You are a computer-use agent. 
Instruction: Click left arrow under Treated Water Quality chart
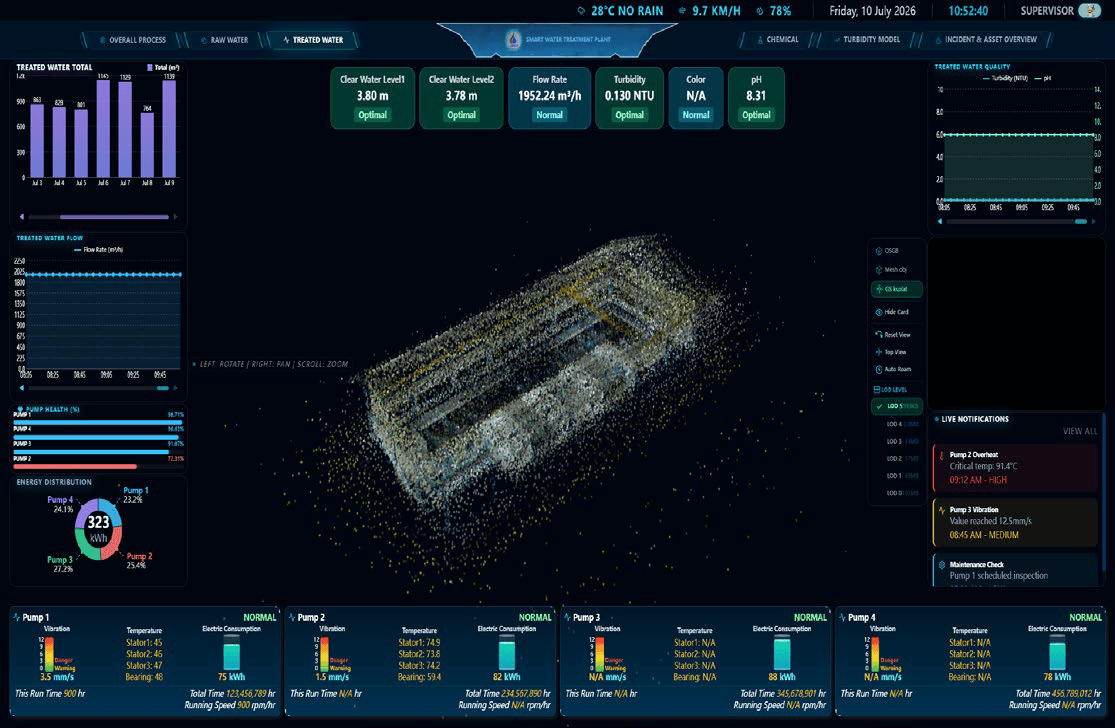click(940, 222)
